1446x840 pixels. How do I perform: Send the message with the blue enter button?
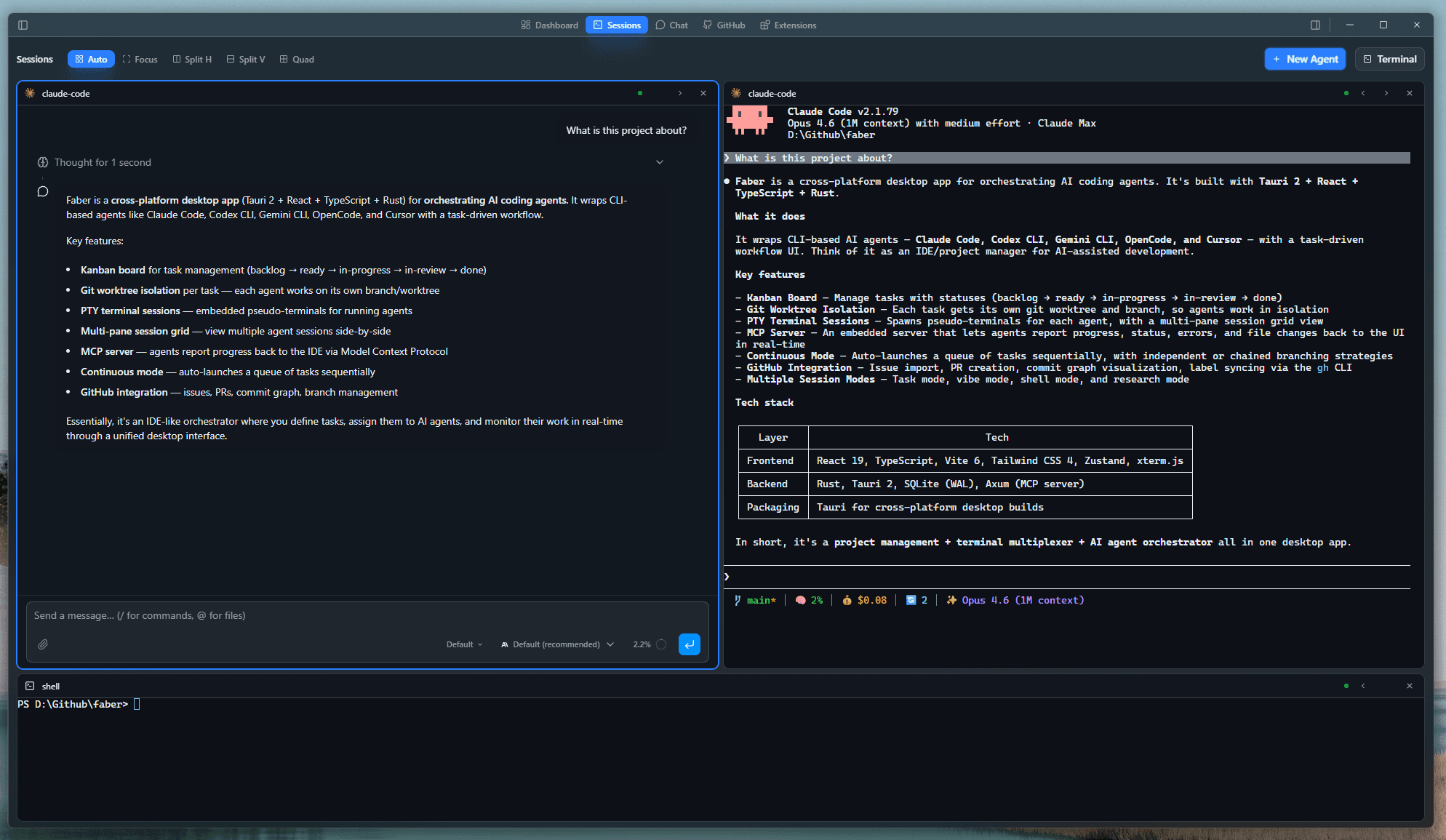click(x=690, y=644)
